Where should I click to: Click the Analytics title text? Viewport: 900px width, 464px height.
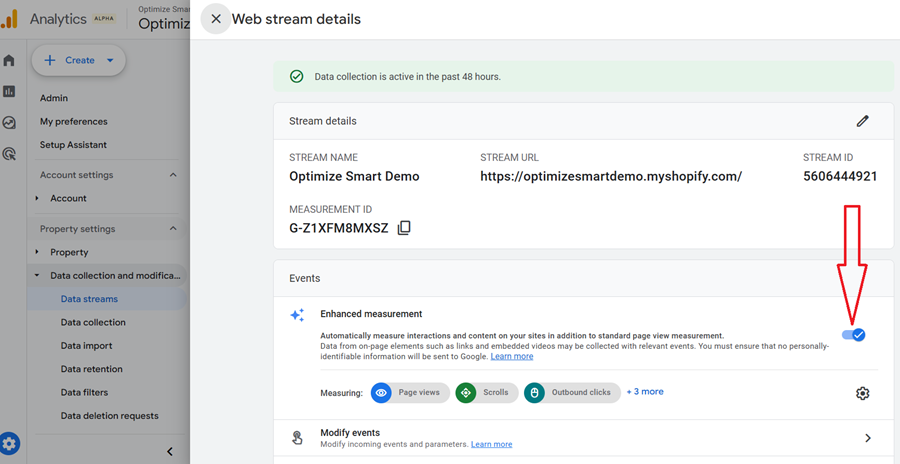pos(58,19)
